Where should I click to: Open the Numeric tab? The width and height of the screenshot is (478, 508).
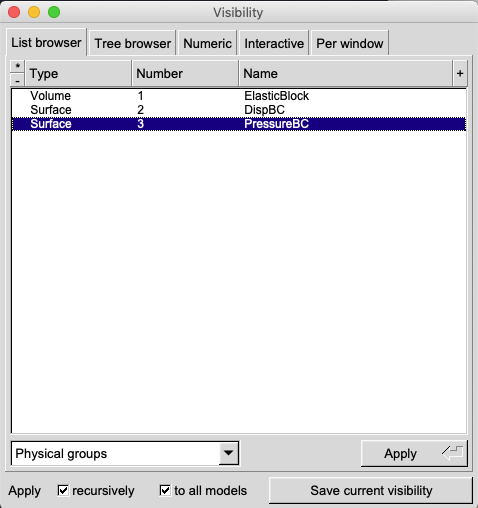click(207, 43)
